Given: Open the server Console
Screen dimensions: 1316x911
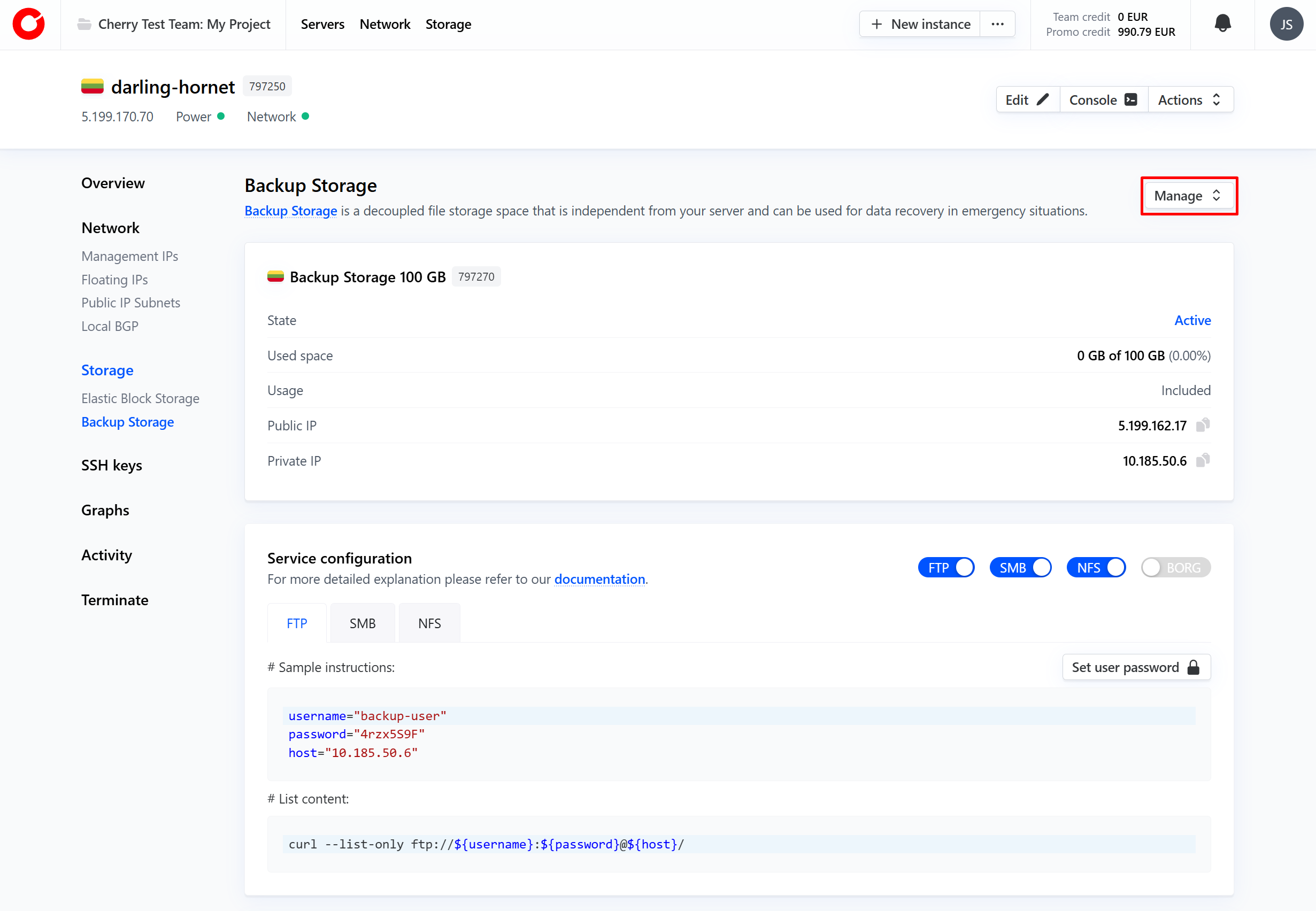Looking at the screenshot, I should pos(1103,100).
